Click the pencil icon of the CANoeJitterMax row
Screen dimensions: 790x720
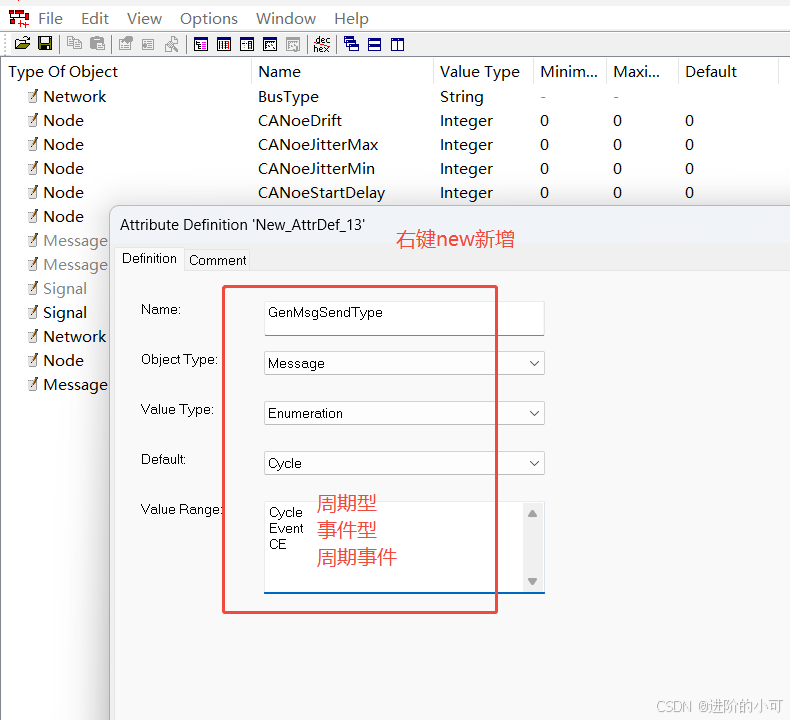pos(33,145)
